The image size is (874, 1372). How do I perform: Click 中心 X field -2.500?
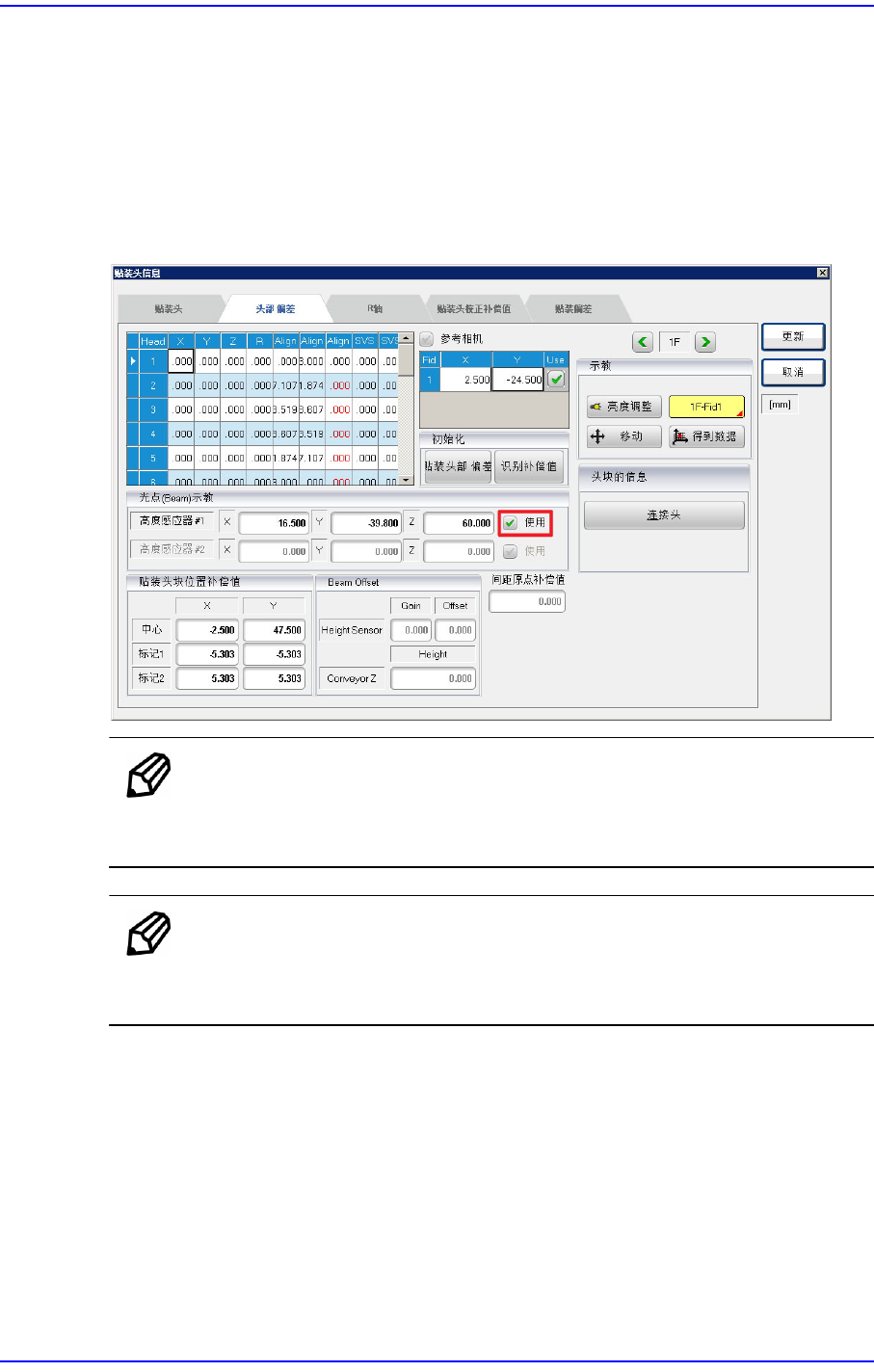206,630
